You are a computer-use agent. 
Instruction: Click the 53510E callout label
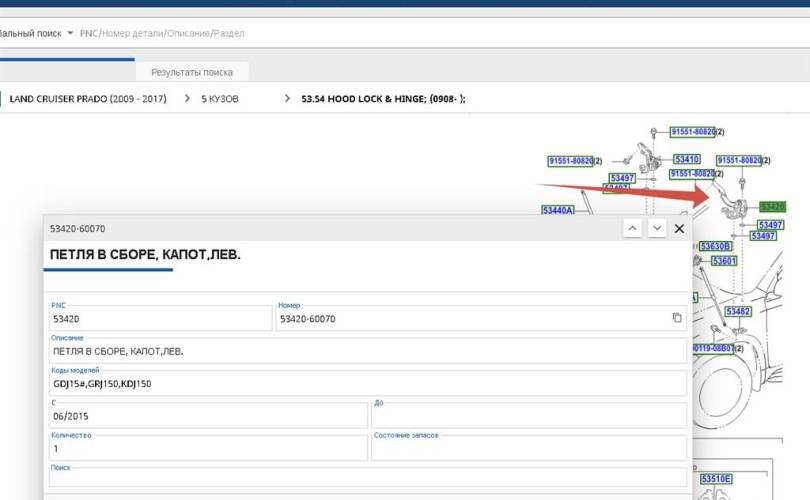(x=716, y=479)
